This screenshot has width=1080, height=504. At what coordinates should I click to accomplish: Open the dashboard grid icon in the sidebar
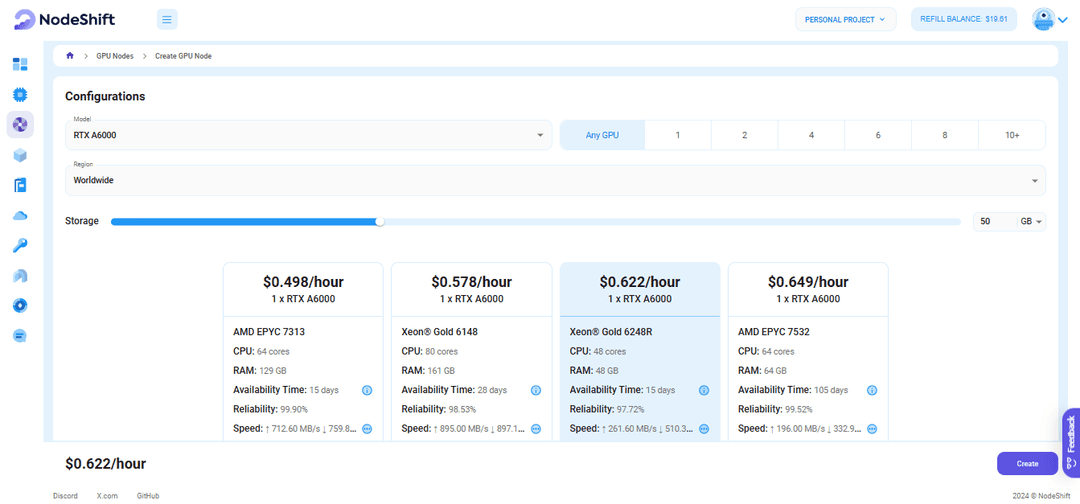click(x=20, y=64)
